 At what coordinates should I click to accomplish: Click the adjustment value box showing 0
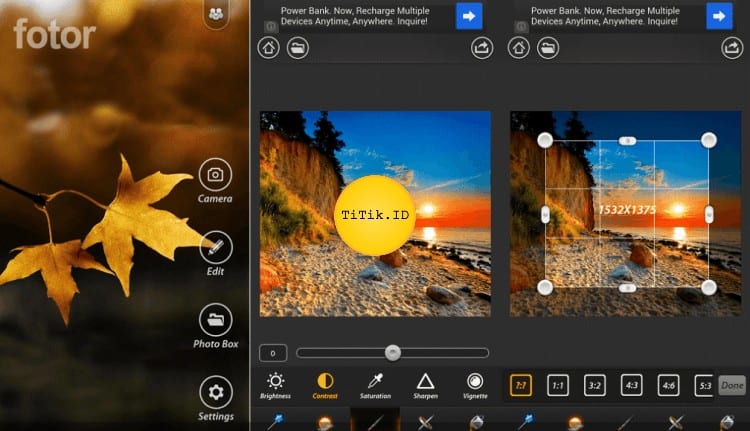point(273,352)
